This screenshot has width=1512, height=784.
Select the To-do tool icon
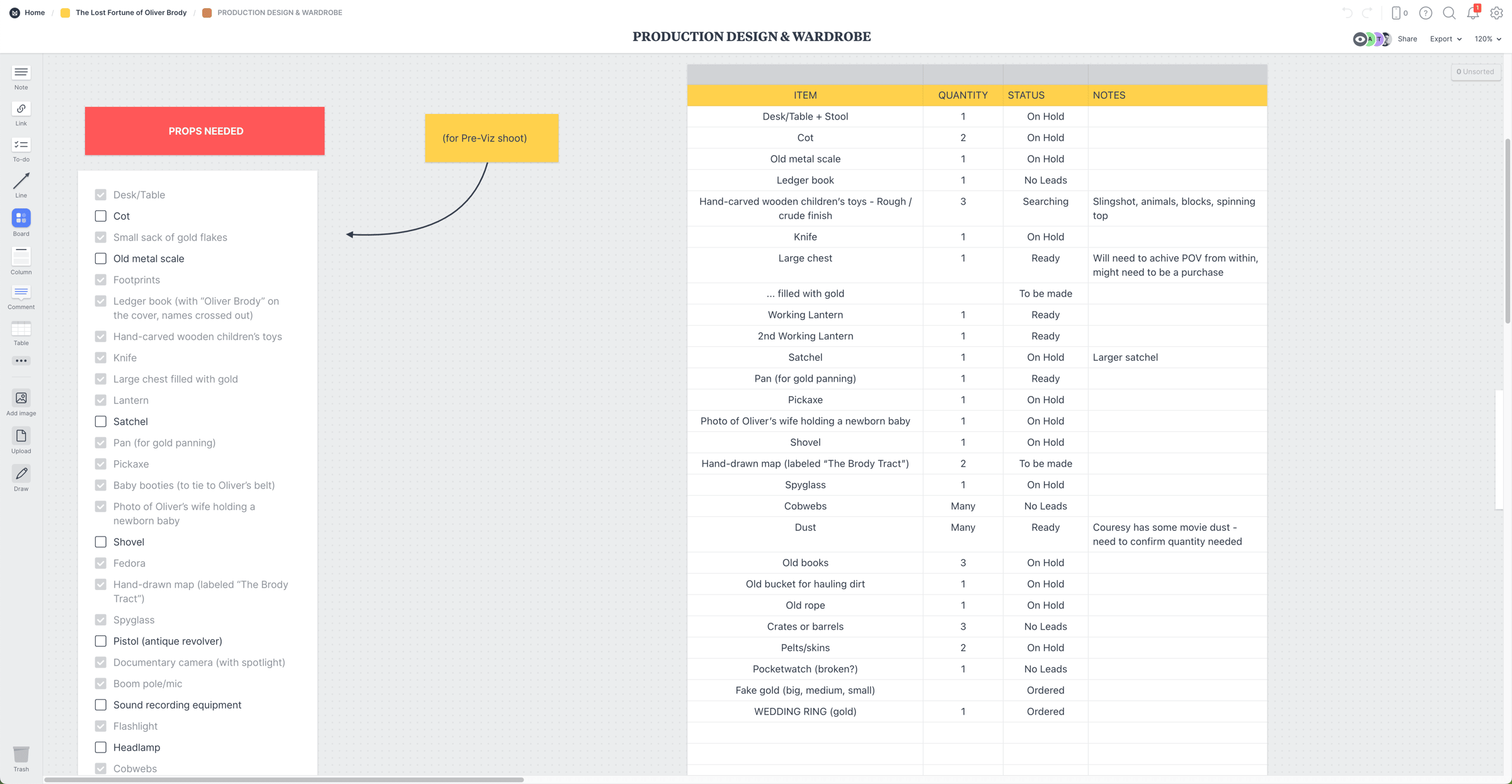(21, 145)
